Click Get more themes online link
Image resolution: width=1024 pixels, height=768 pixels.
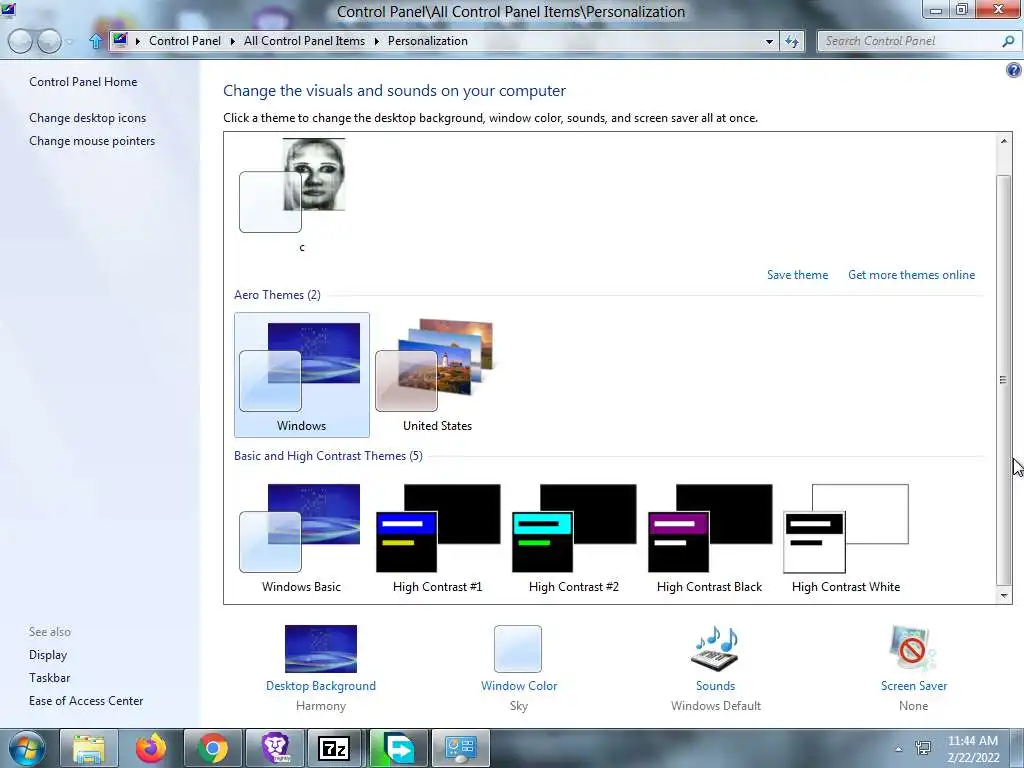(x=912, y=275)
